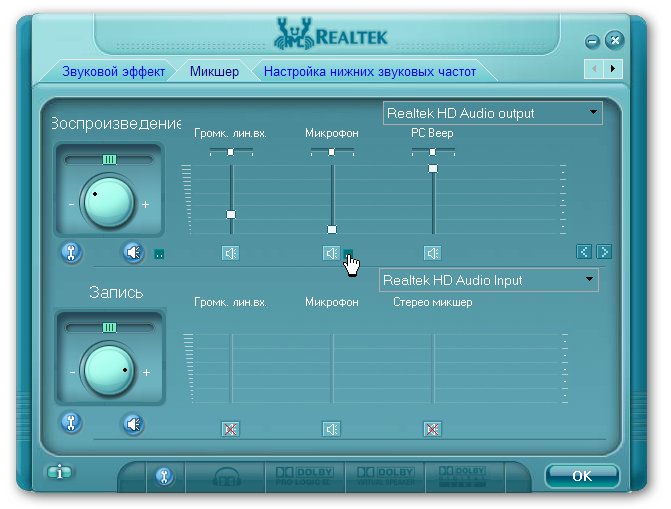Click bottom bar wrench settings icon
The image size is (671, 509).
click(x=164, y=476)
